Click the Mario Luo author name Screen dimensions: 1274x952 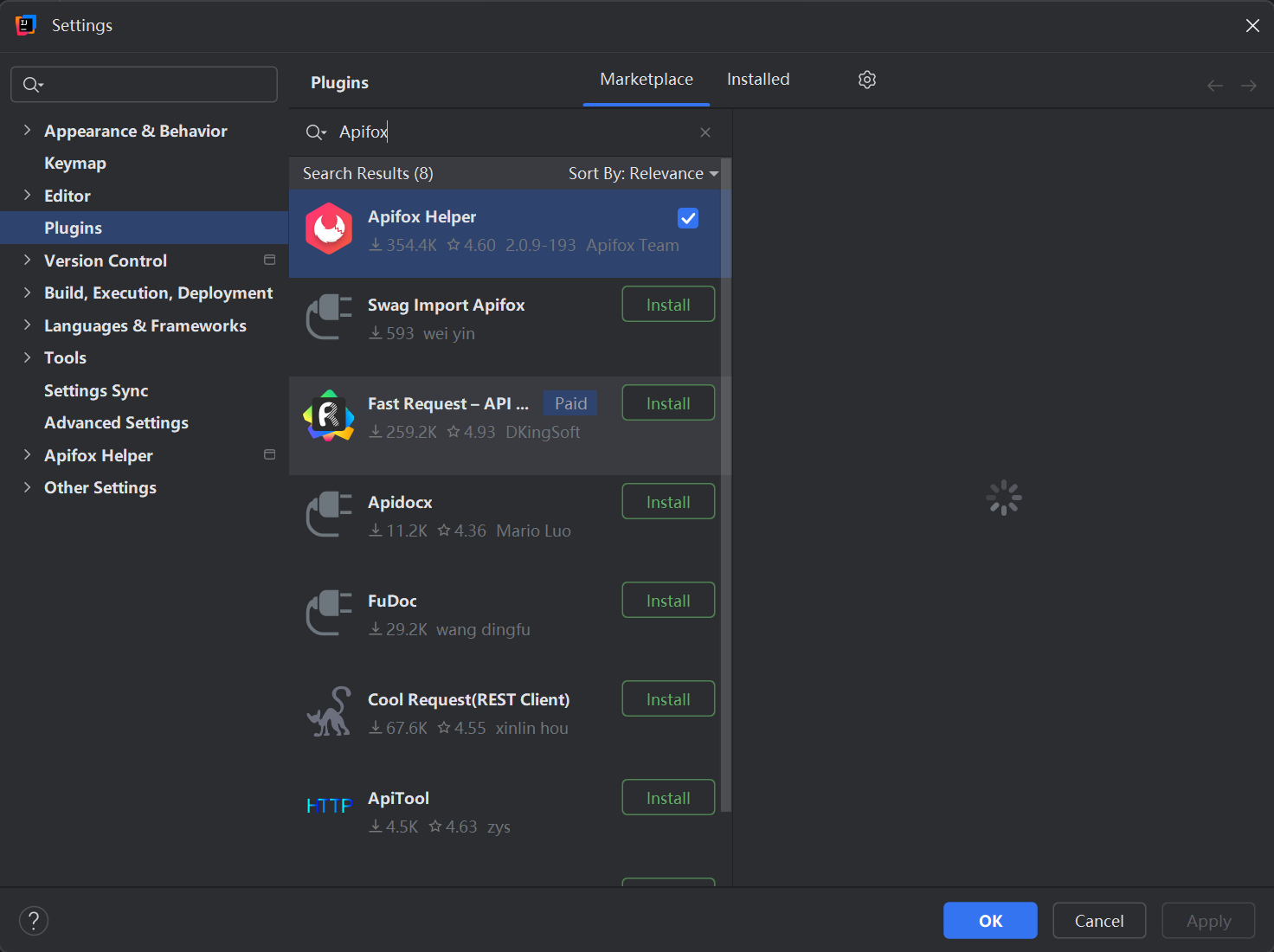click(533, 531)
